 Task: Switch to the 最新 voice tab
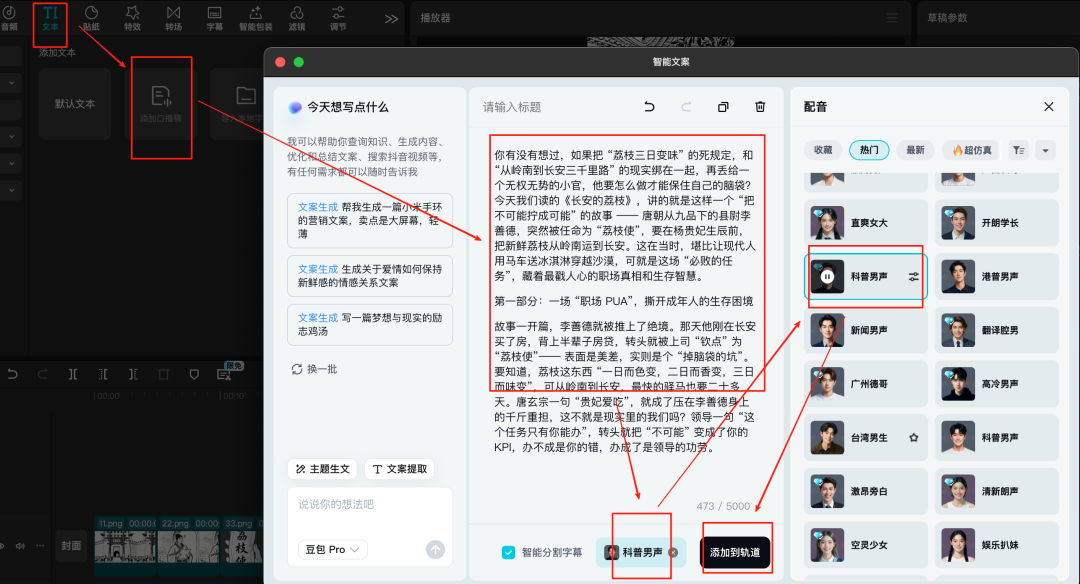tap(915, 150)
